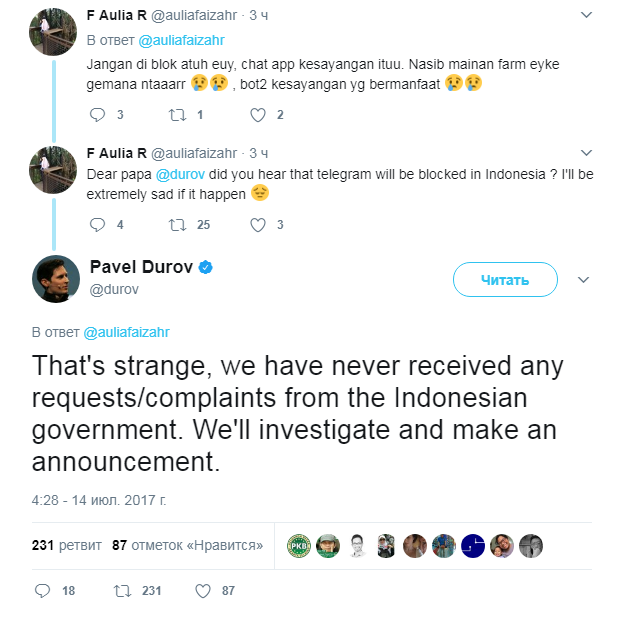
Task: Like the 'Dear papa' tweet
Action: point(257,224)
